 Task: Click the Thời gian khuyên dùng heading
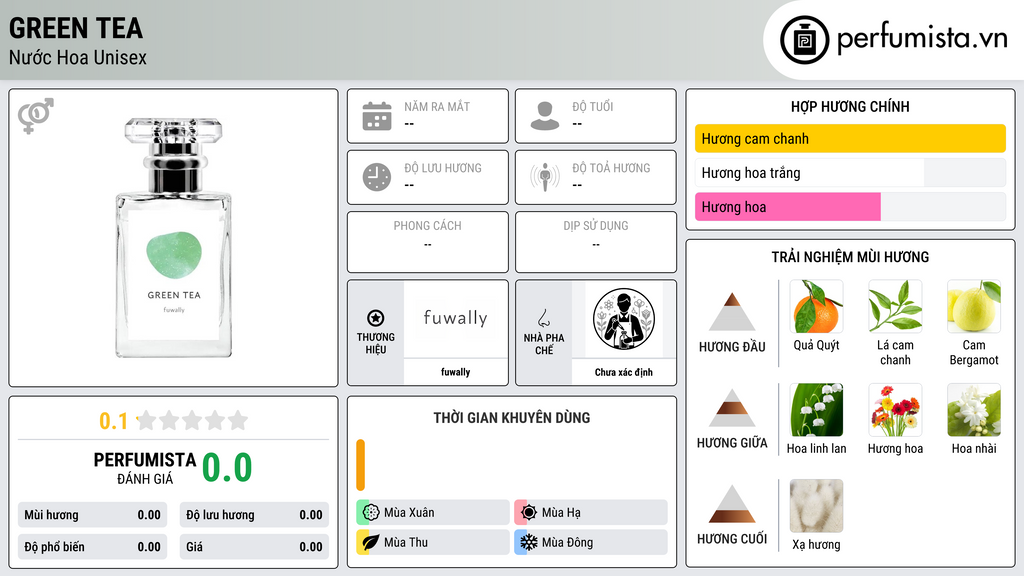[x=512, y=418]
